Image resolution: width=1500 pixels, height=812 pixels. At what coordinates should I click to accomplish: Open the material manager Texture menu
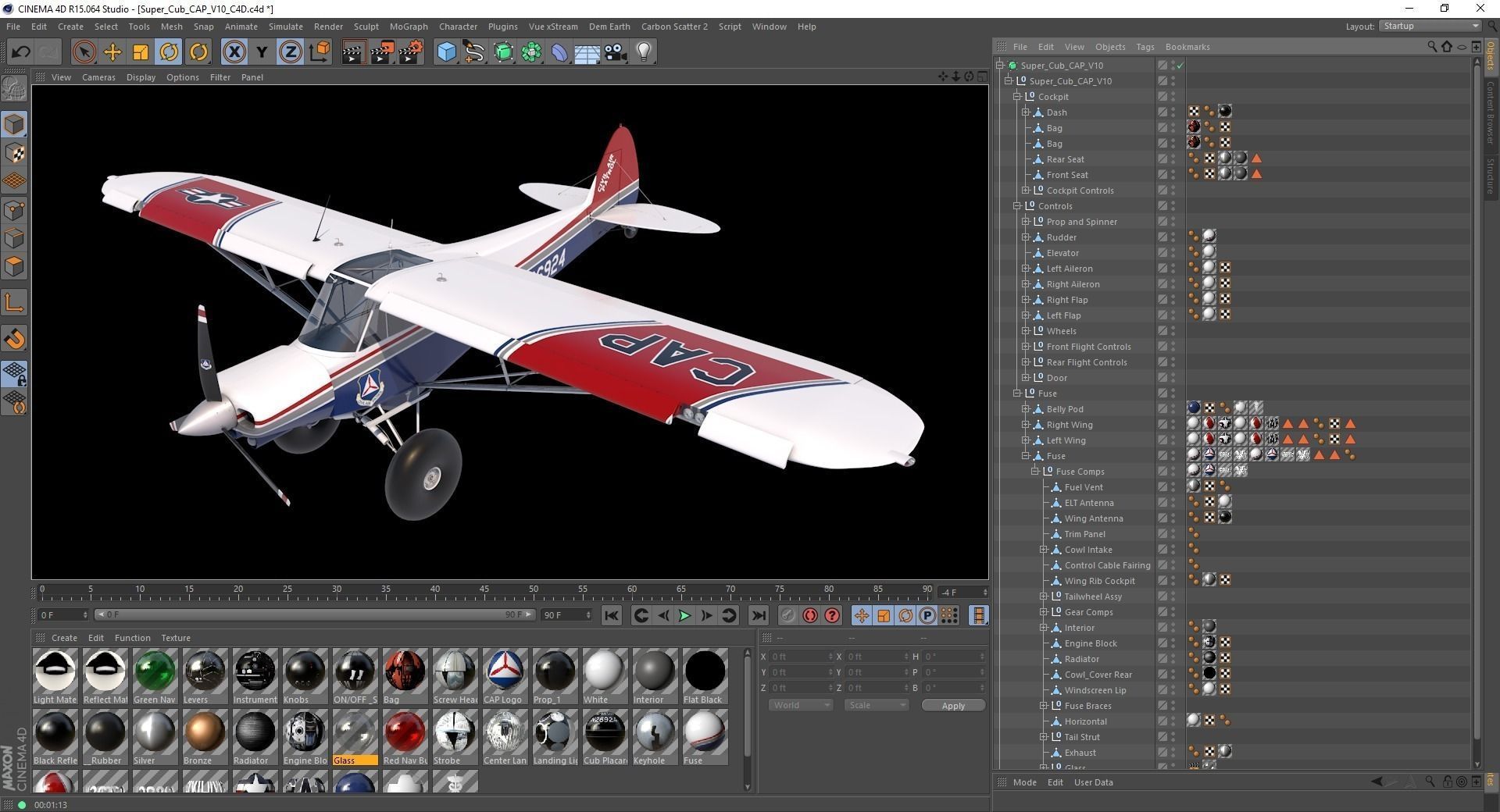(x=176, y=638)
